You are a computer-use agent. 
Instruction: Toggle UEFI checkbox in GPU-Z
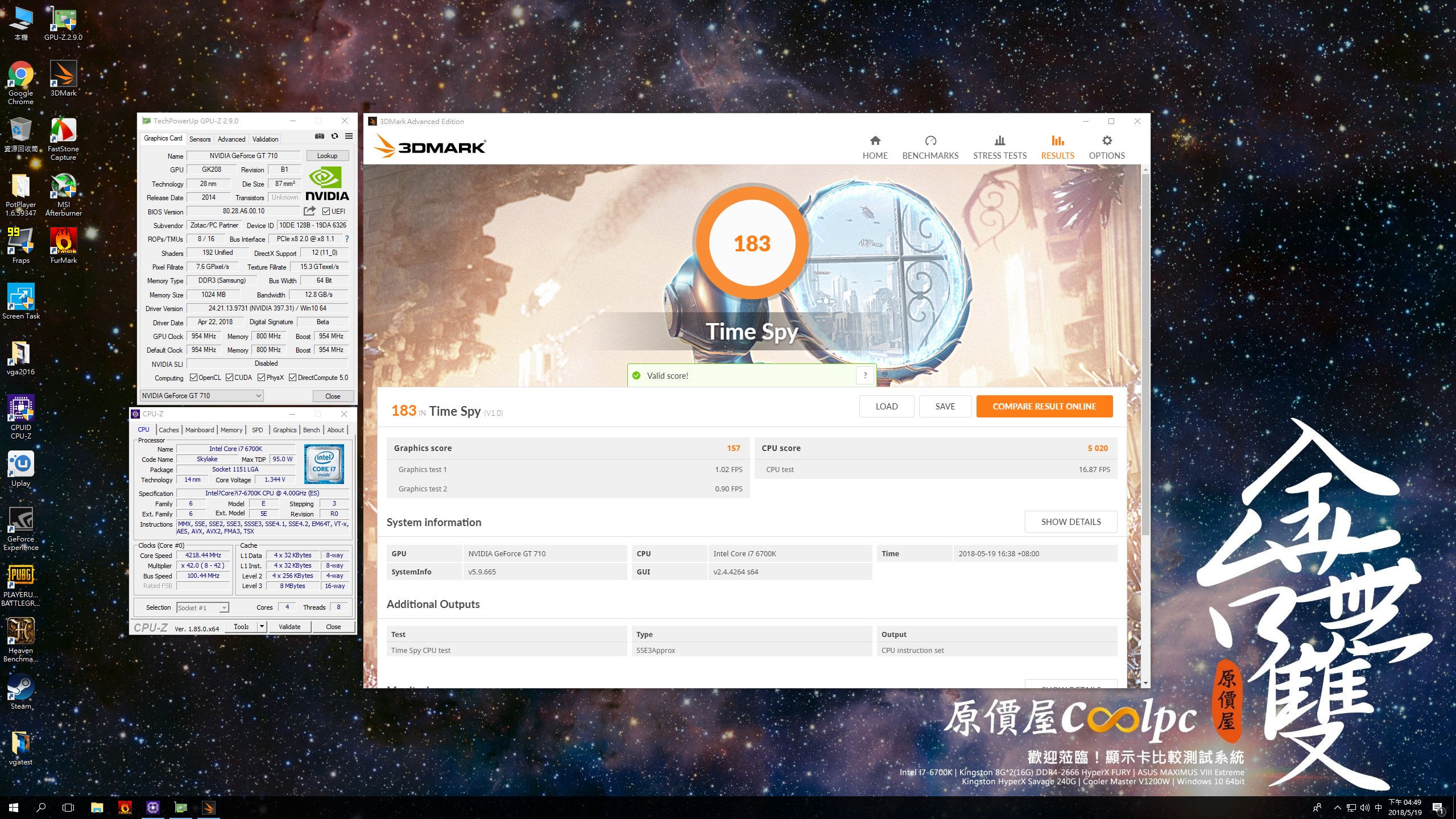pyautogui.click(x=326, y=212)
